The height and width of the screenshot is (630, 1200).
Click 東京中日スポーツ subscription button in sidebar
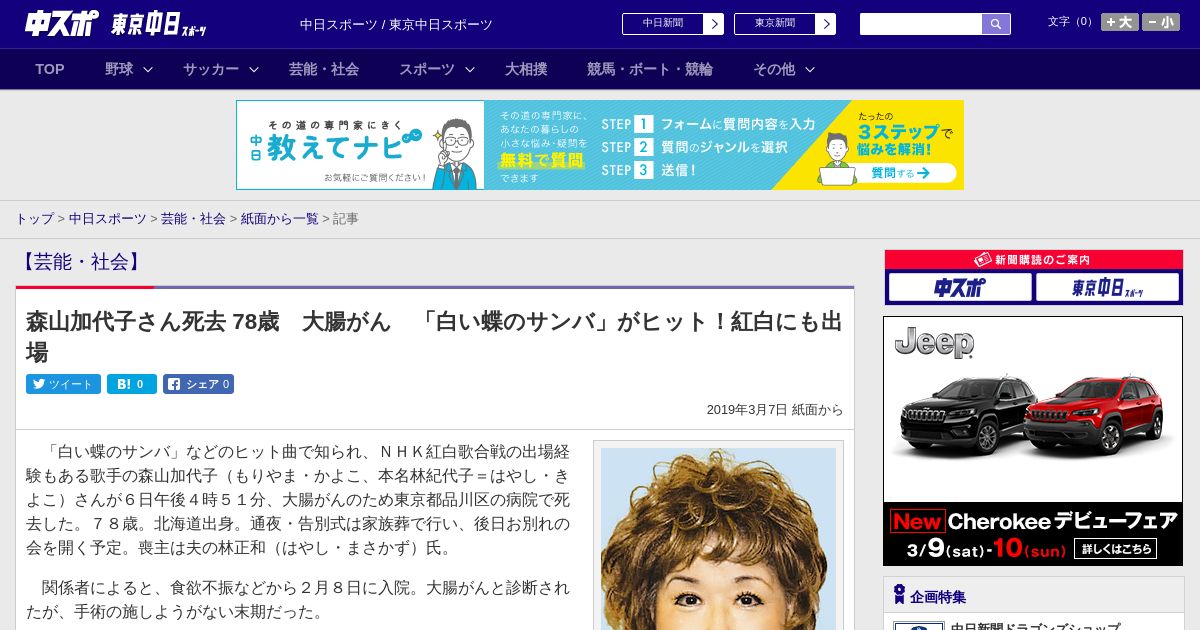[1107, 288]
